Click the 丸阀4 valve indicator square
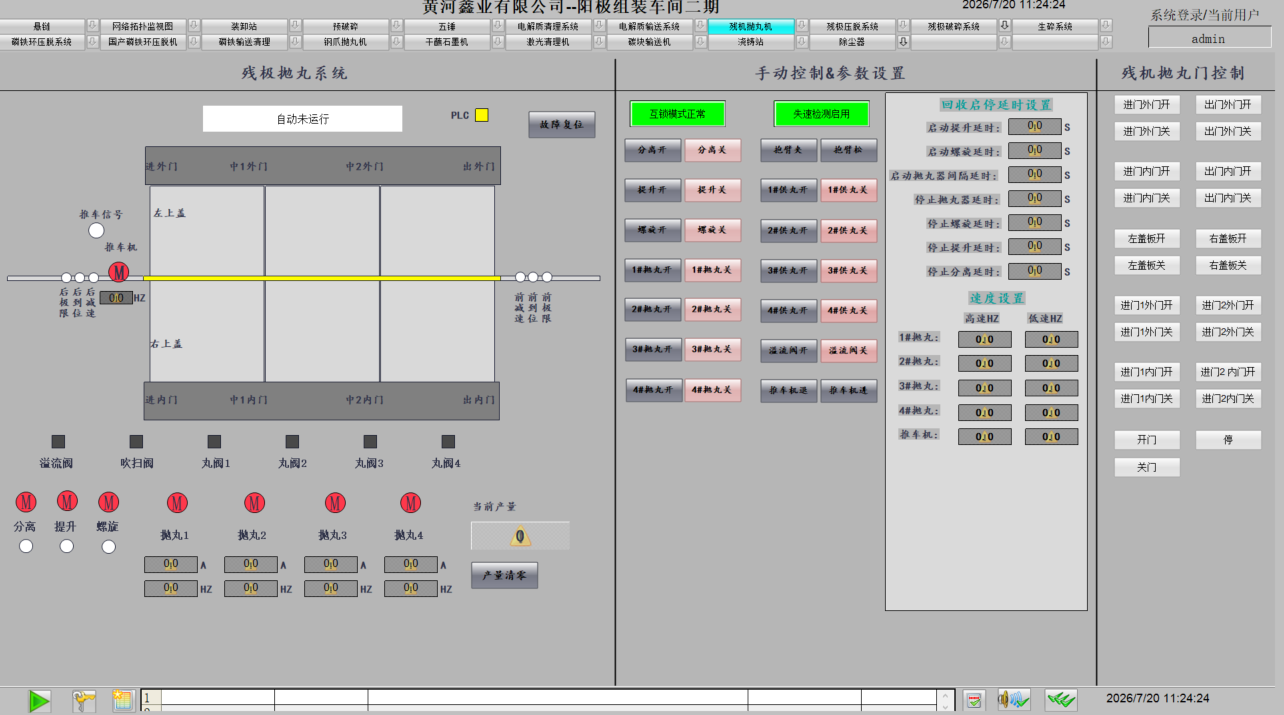The width and height of the screenshot is (1284, 715). (448, 441)
